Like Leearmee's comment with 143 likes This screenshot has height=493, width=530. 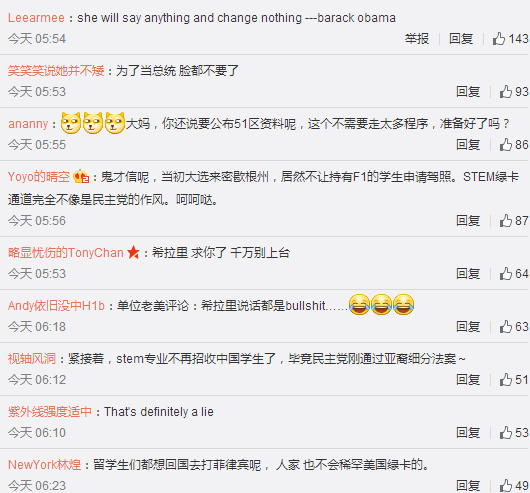click(510, 39)
